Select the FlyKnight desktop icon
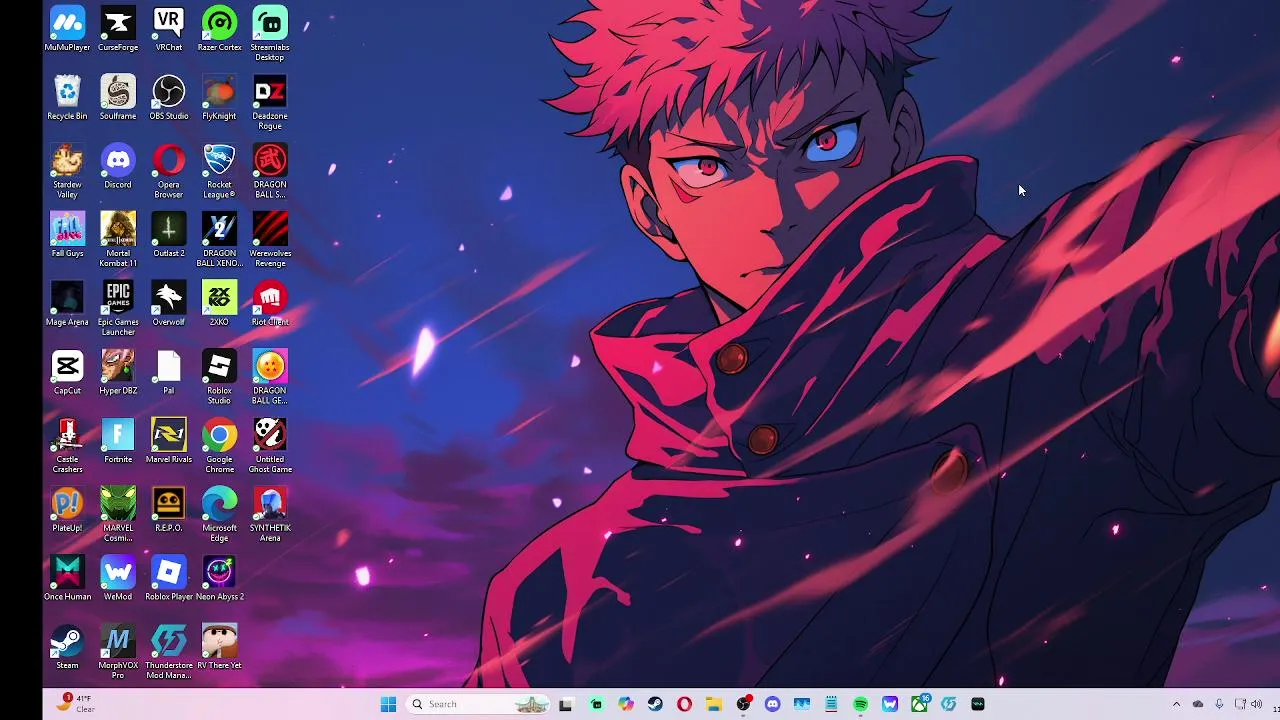 (219, 98)
